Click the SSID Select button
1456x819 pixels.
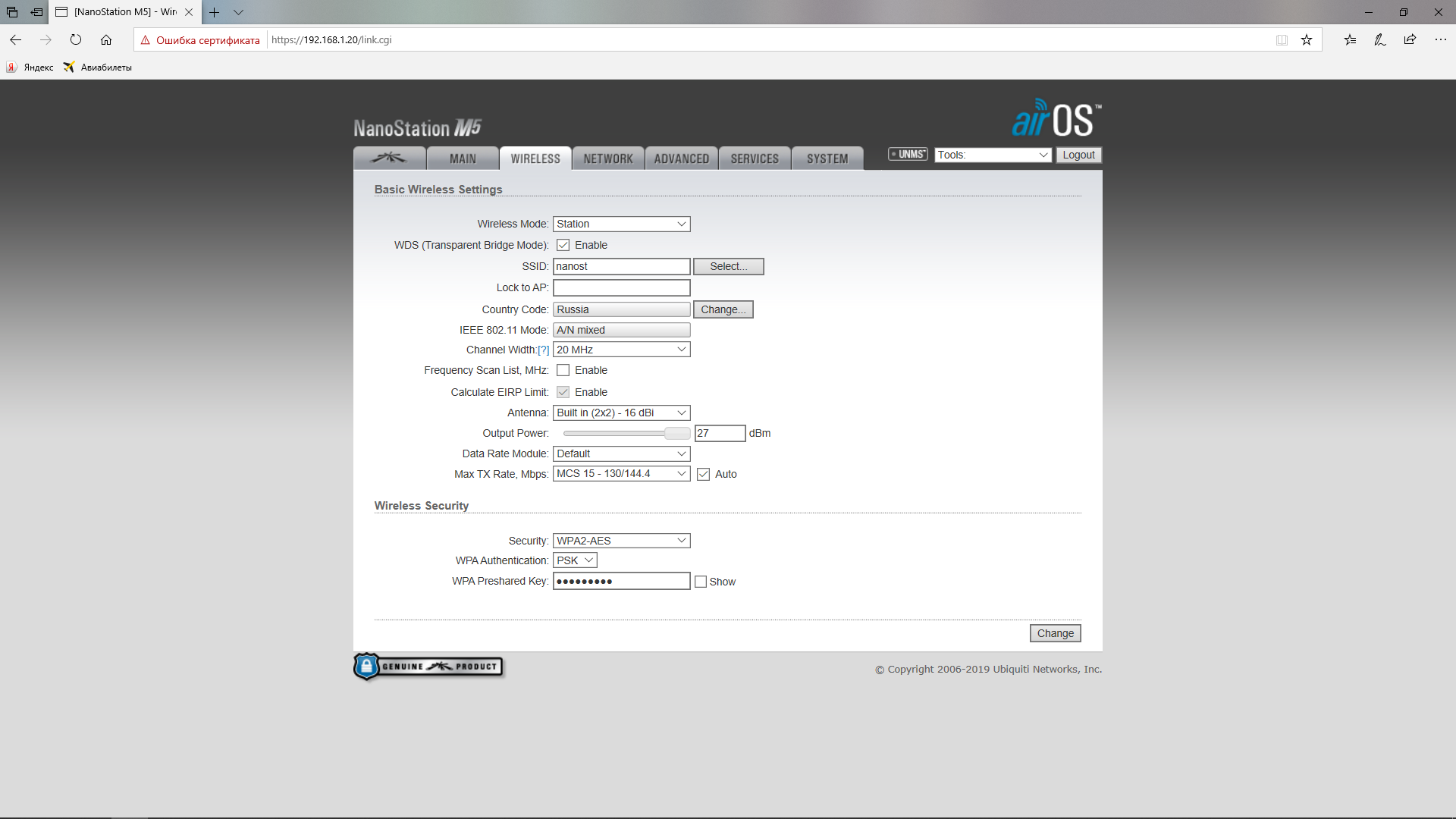(728, 266)
